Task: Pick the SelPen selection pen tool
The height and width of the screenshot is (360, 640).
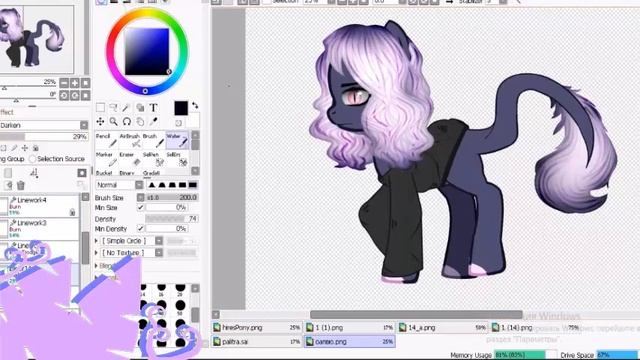Action: [x=153, y=160]
